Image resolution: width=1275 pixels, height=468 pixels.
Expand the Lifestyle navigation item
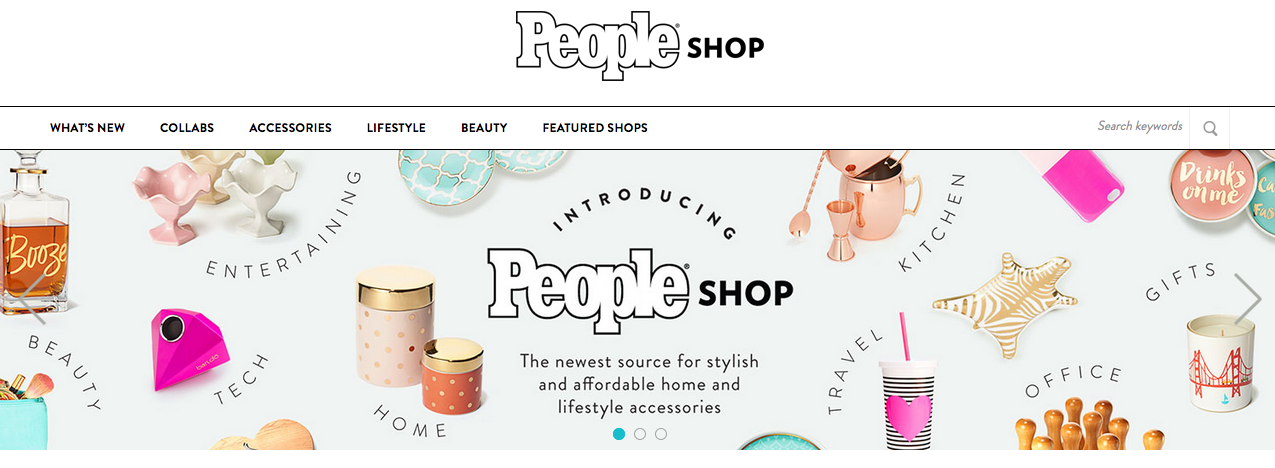coord(396,128)
